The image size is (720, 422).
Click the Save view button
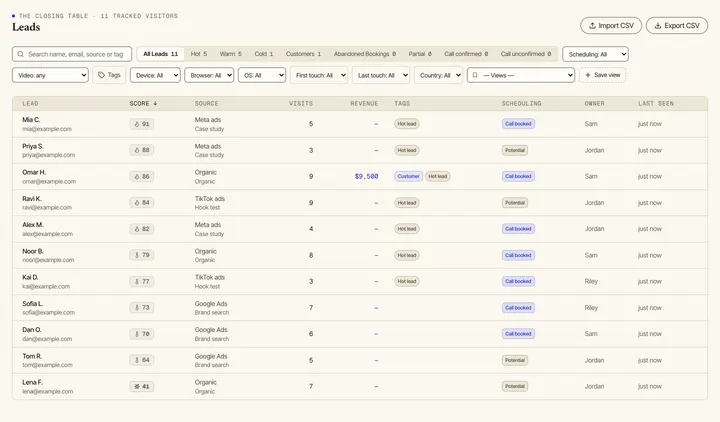(x=602, y=75)
